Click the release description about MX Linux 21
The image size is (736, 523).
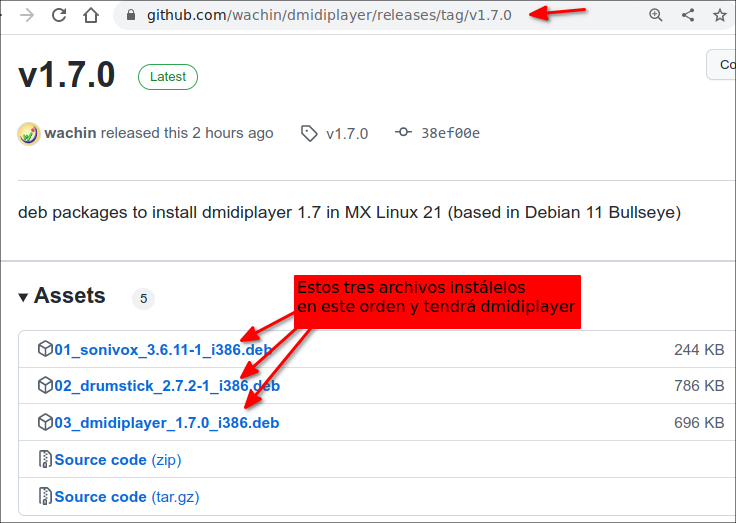coord(349,213)
